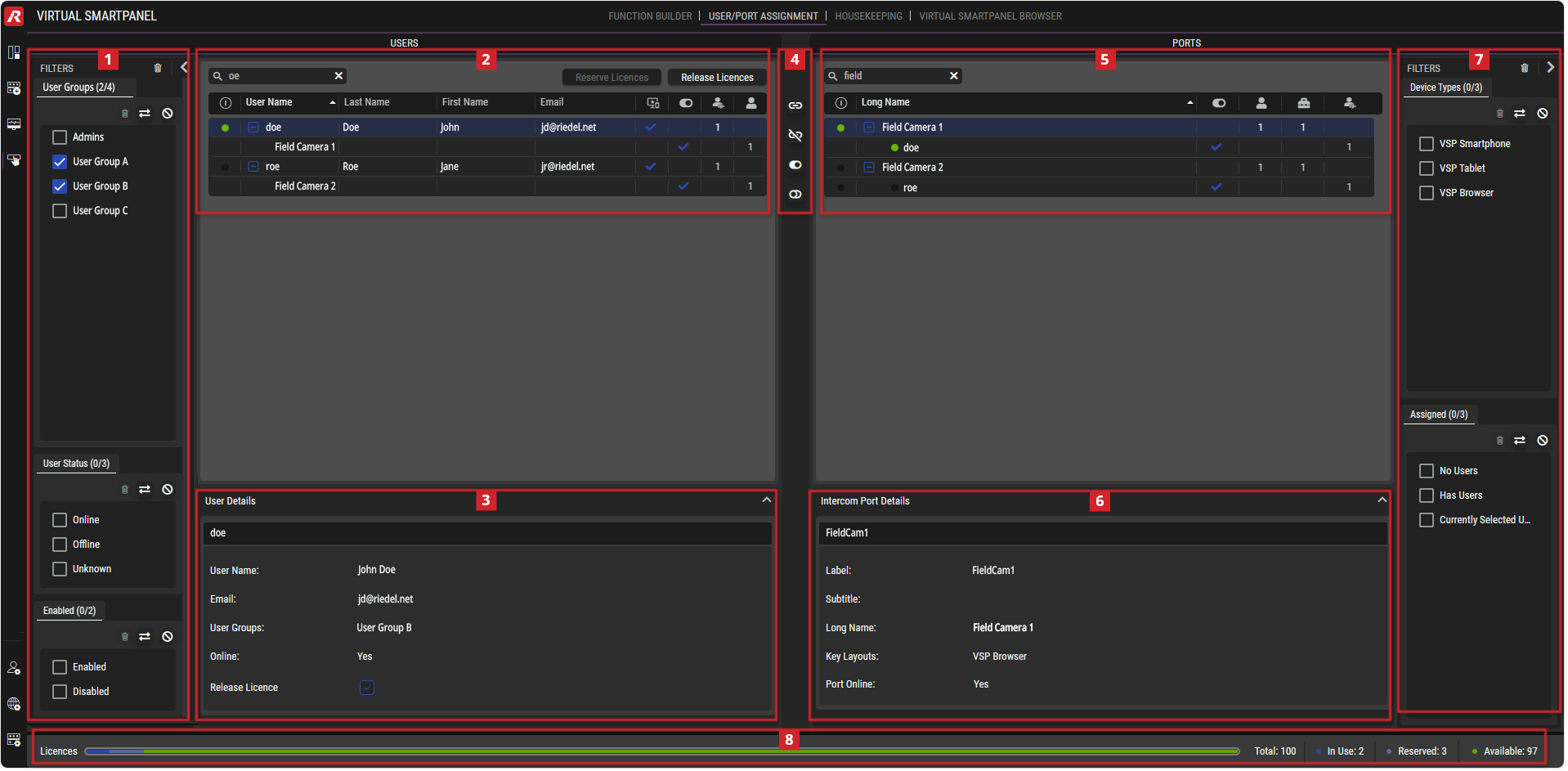Invert Enabled filter selection

(x=145, y=637)
